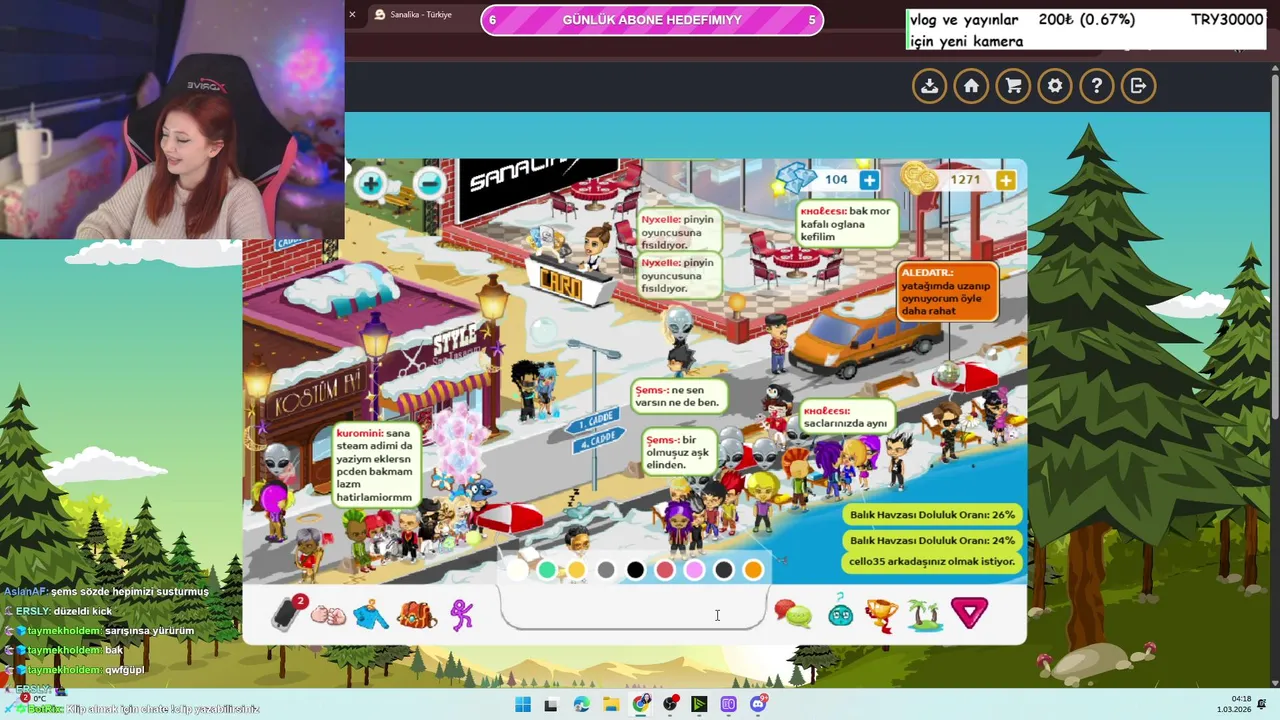Screen dimensions: 1280x720
Task: Go to home via the house icon
Action: coord(971,86)
